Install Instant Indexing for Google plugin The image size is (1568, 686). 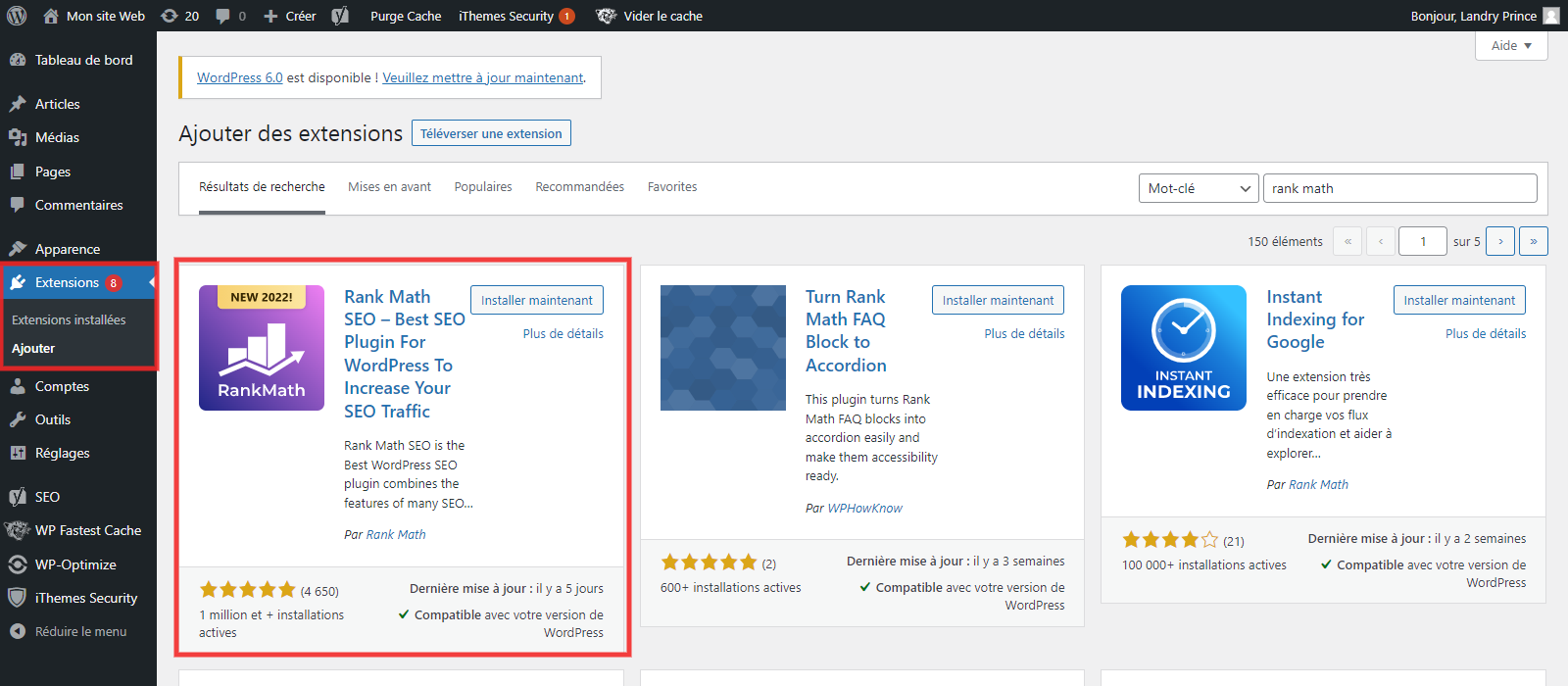(x=1459, y=300)
